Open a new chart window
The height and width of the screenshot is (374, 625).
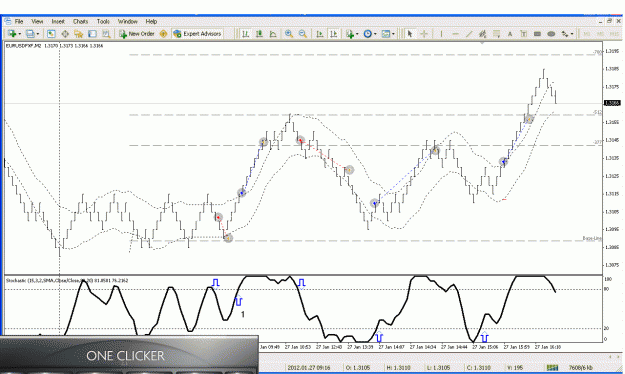(12, 34)
